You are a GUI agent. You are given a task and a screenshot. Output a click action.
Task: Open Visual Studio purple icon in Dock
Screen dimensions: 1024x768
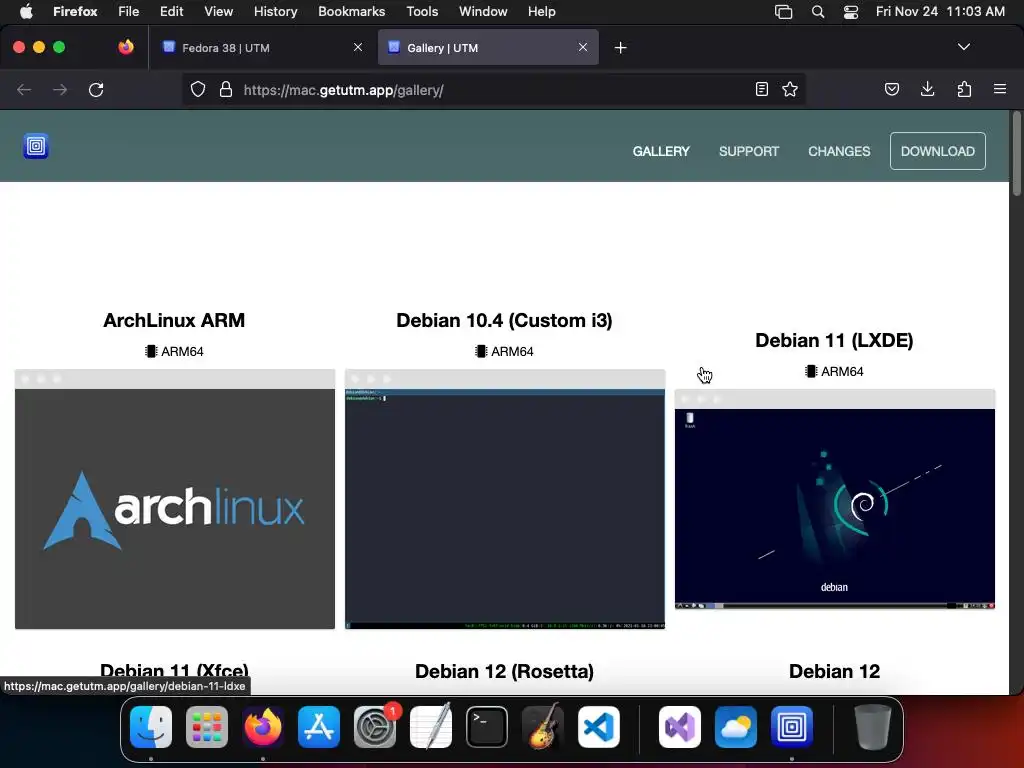[x=680, y=727]
